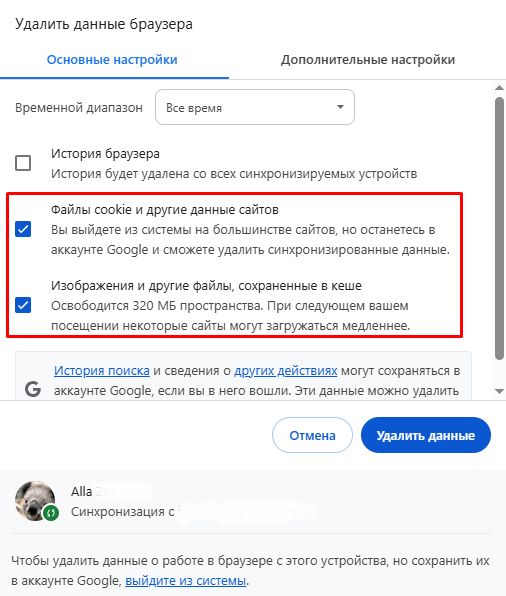Open the История поиска link
506x596 pixels.
coord(102,371)
